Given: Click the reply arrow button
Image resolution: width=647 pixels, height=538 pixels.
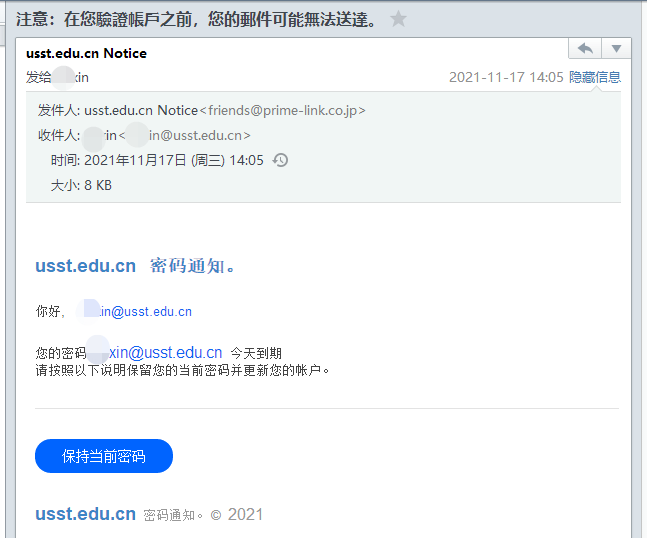Looking at the screenshot, I should 585,48.
